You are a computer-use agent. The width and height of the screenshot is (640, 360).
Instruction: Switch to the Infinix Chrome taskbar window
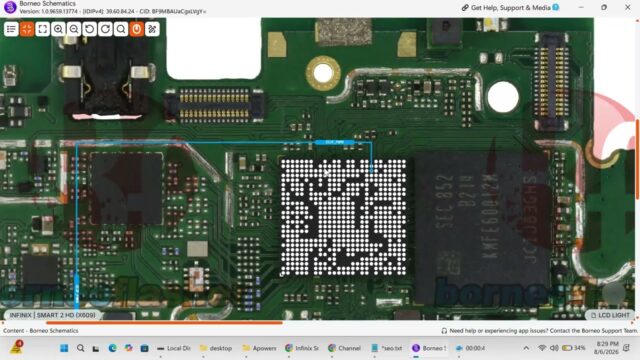coord(302,348)
